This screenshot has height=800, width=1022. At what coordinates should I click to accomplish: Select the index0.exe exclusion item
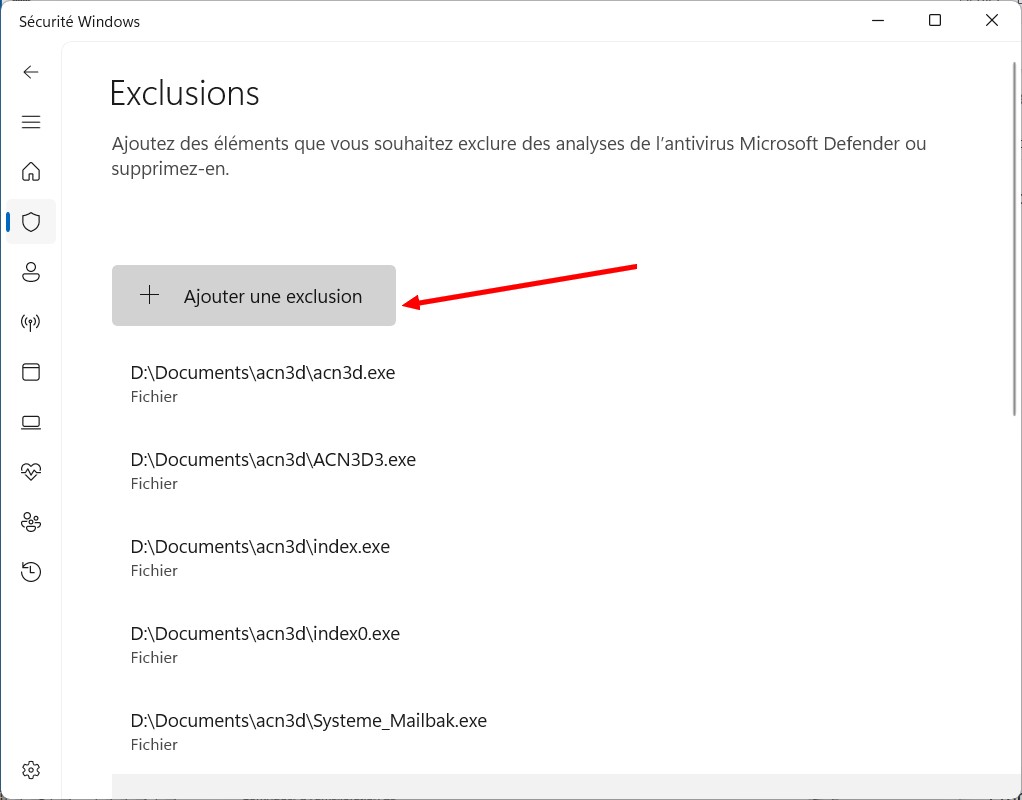pyautogui.click(x=265, y=644)
